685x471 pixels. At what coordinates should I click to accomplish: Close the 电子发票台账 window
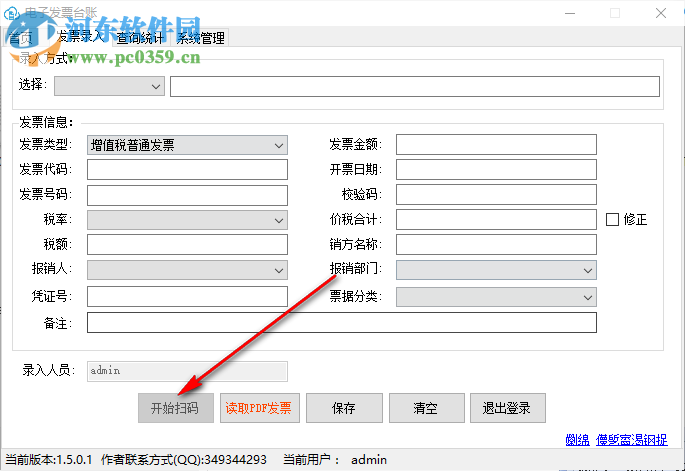[x=661, y=14]
